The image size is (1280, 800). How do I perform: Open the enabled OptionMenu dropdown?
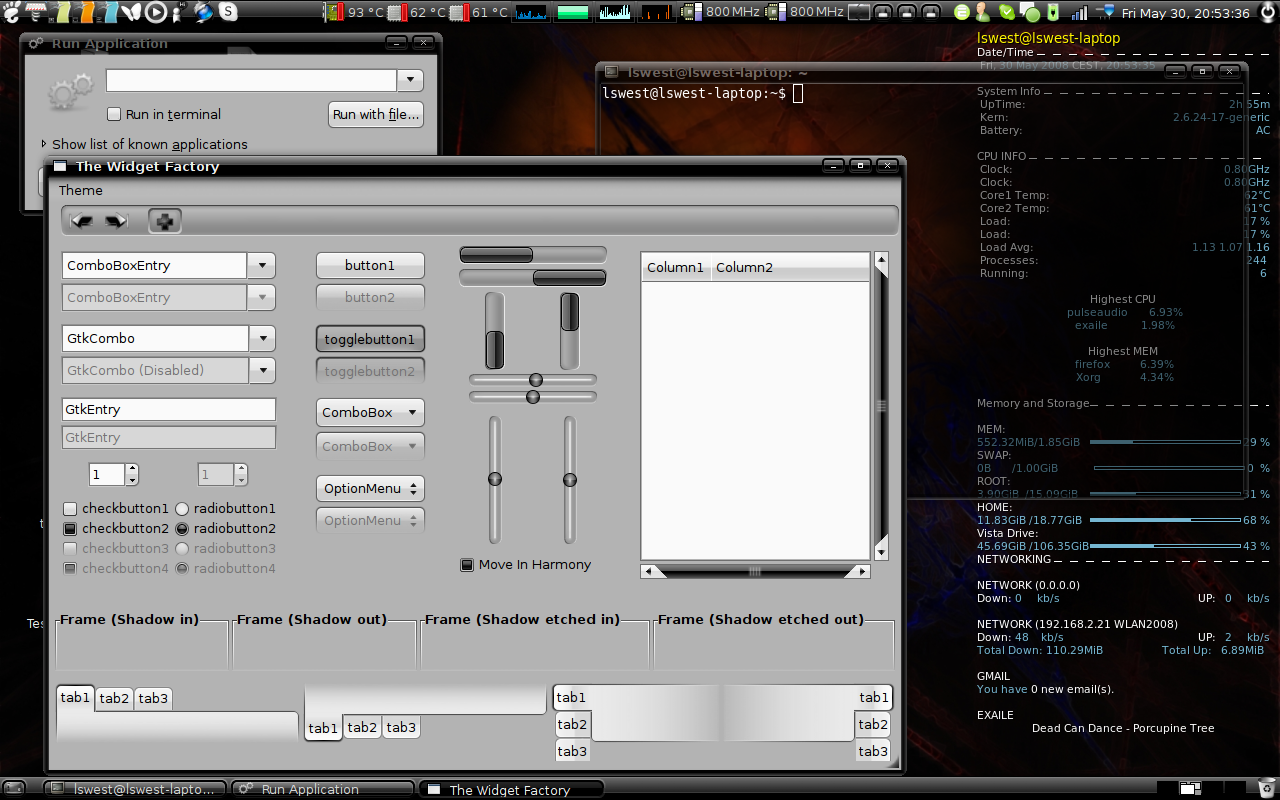click(370, 488)
